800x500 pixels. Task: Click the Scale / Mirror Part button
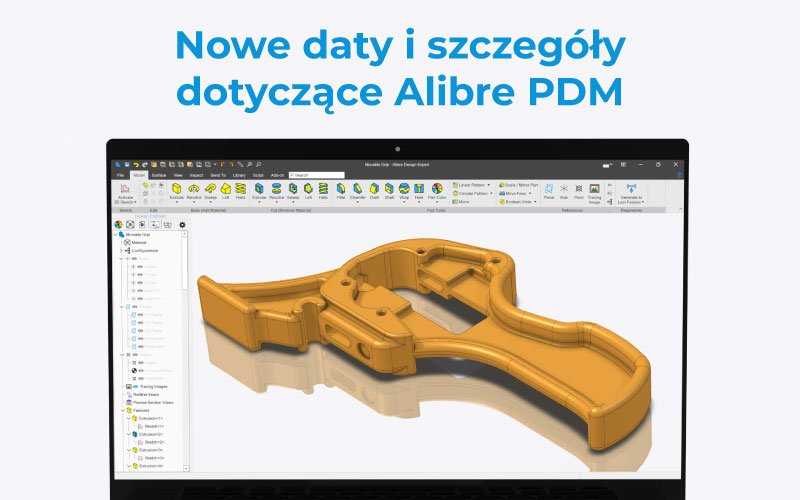point(518,185)
